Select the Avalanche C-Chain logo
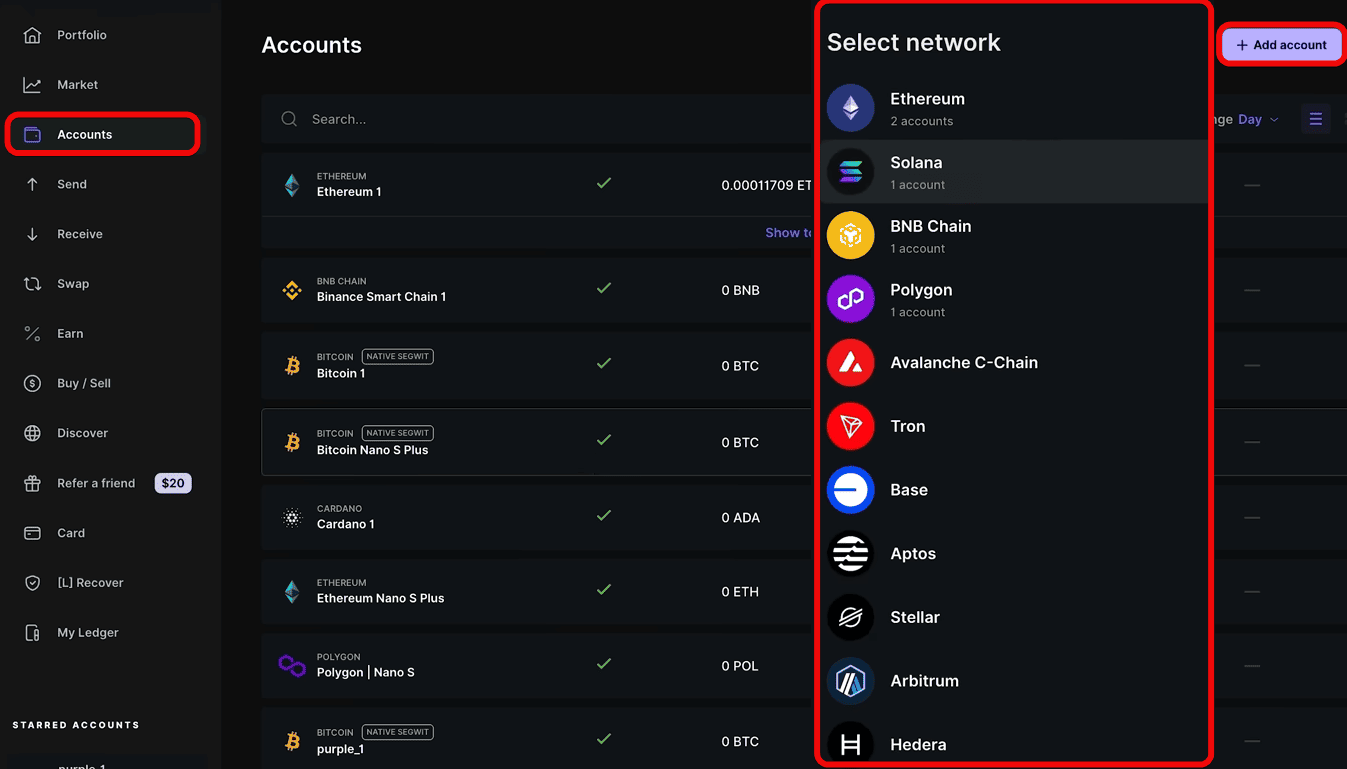Screen dimensions: 1347x769 850,363
